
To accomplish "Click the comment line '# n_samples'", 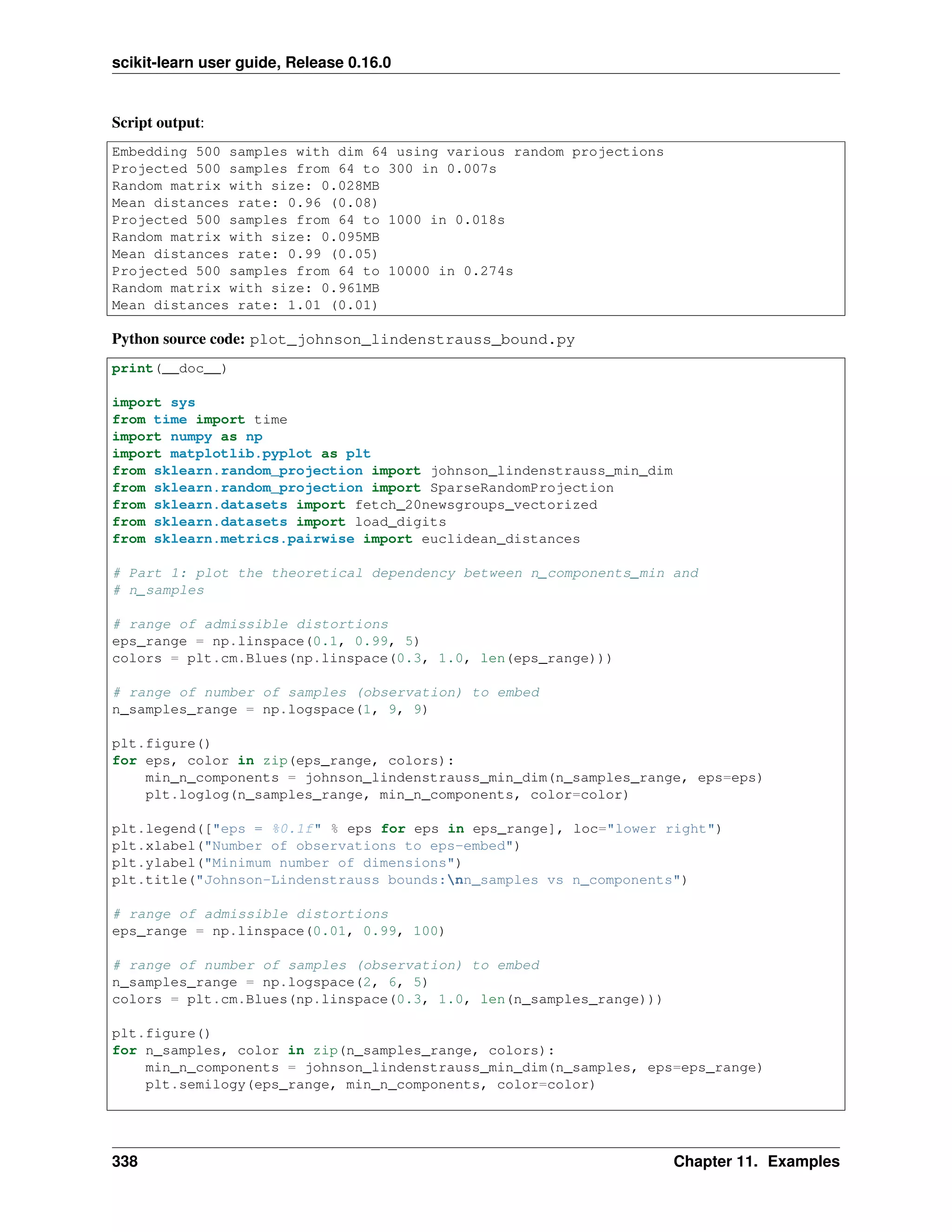I will (158, 590).
